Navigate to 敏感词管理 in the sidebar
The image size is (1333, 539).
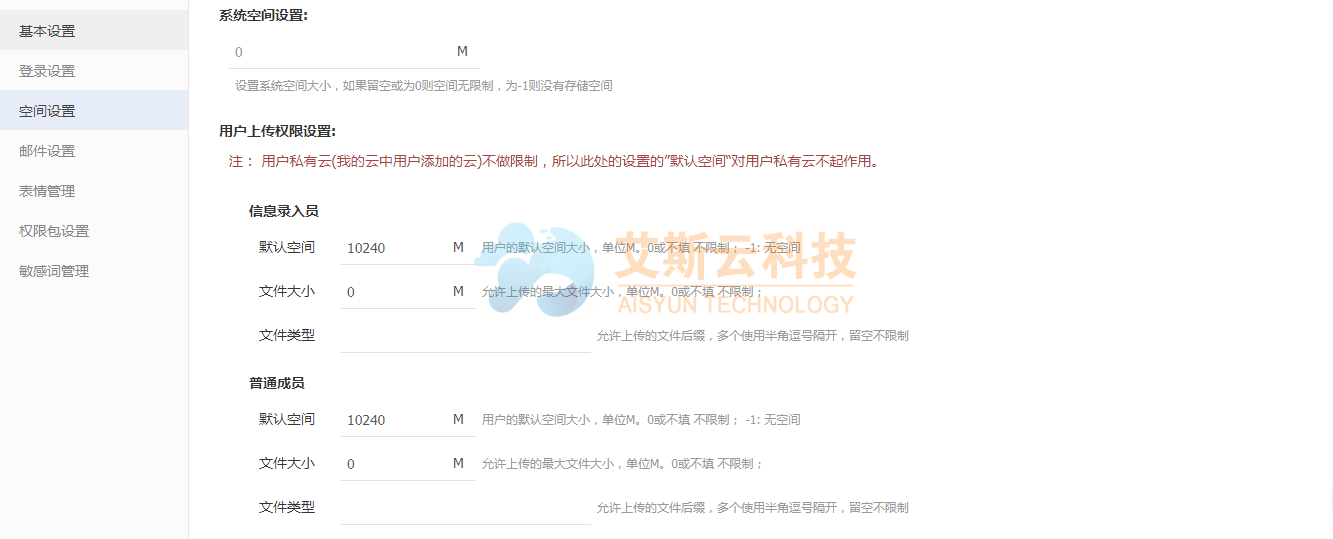point(54,271)
